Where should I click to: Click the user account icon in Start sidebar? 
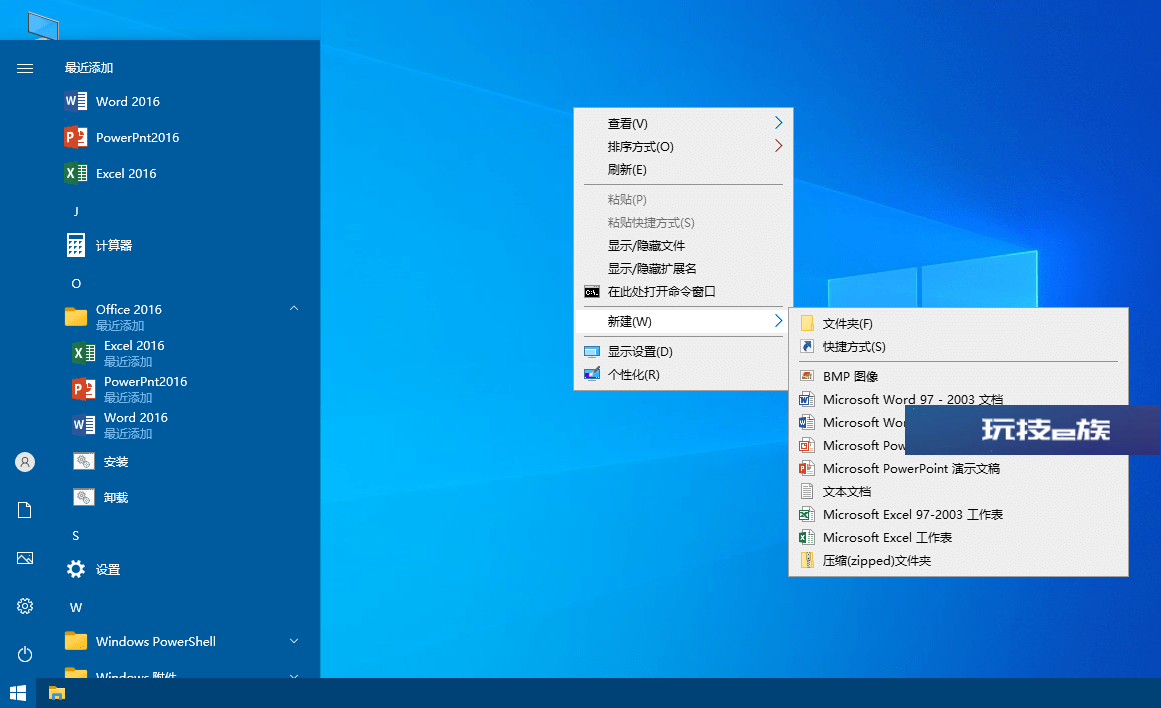click(x=24, y=462)
